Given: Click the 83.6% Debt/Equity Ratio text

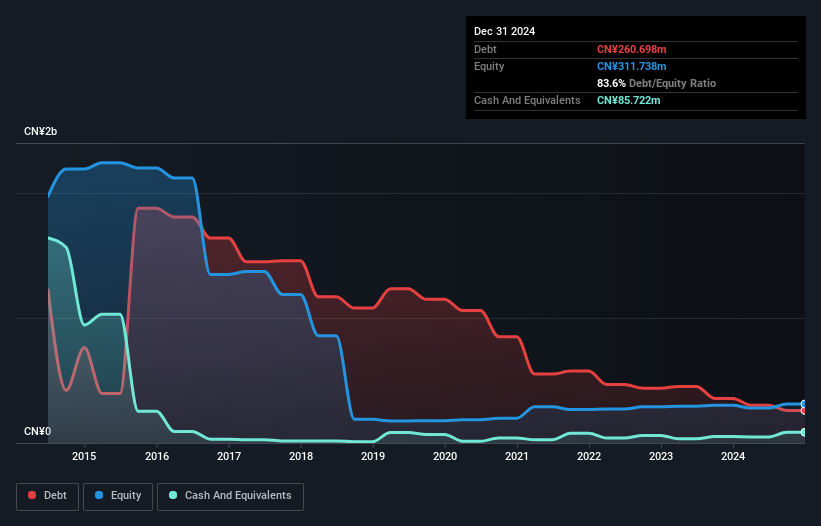Looking at the screenshot, I should (656, 83).
